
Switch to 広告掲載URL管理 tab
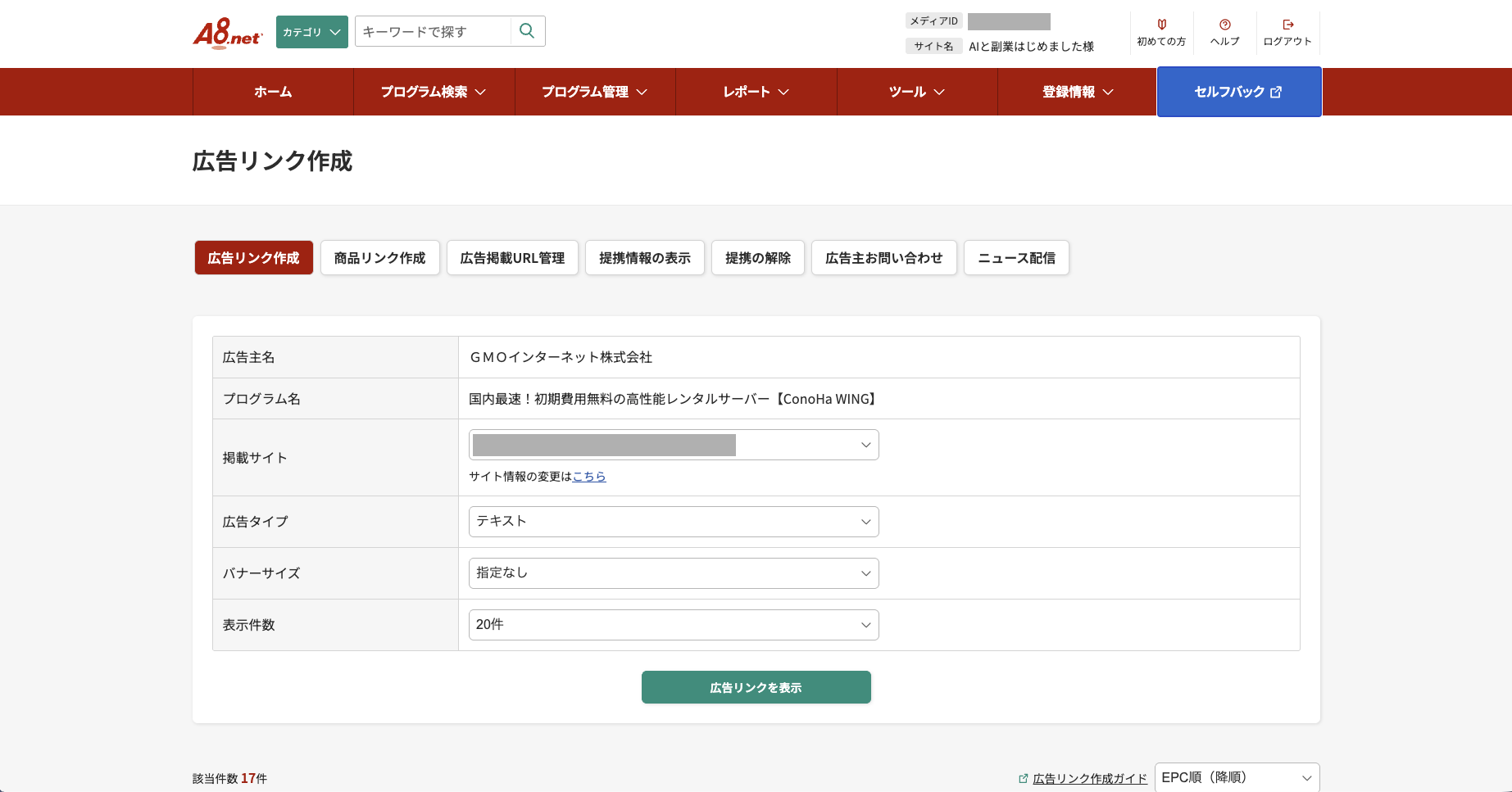513,258
